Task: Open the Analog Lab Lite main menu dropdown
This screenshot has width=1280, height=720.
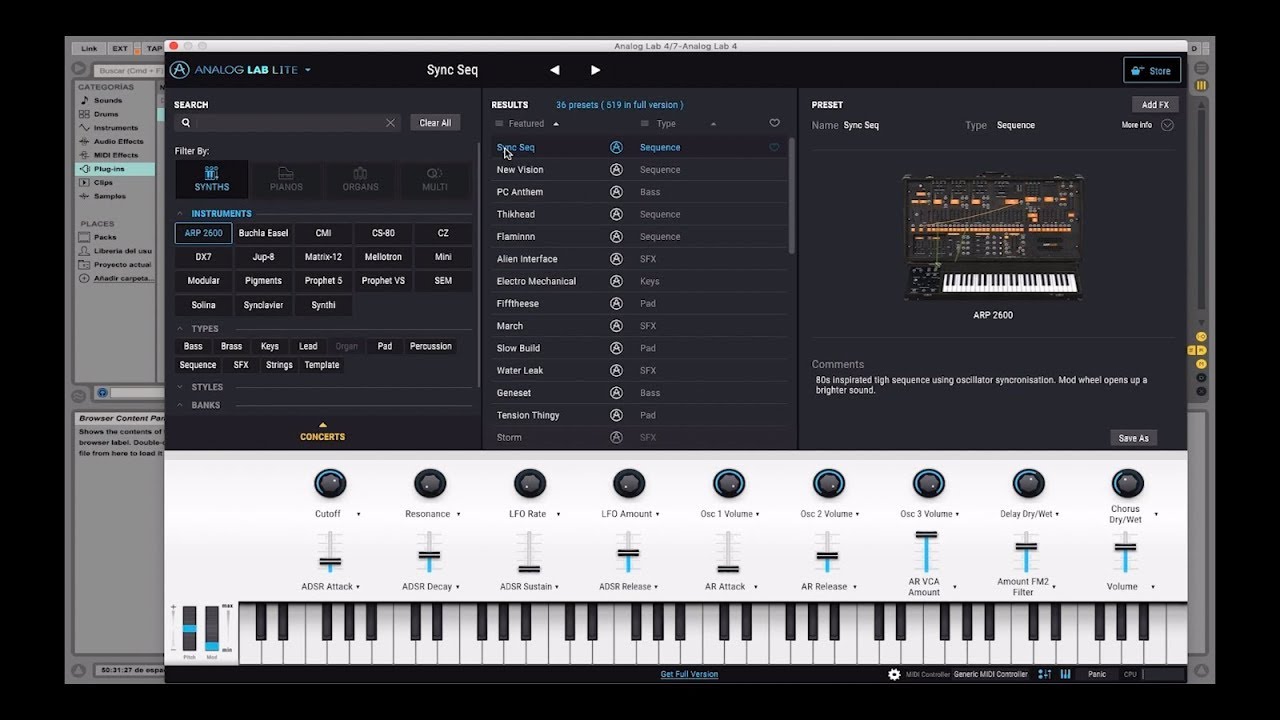Action: 308,70
